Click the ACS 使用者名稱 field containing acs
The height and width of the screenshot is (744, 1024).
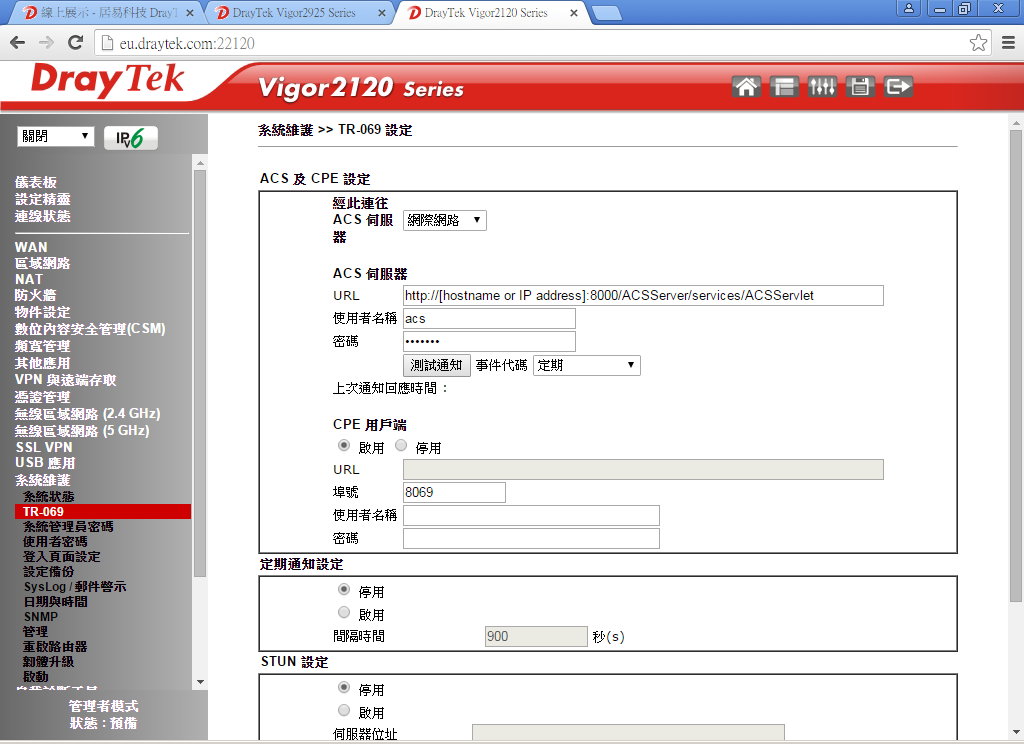(x=489, y=318)
